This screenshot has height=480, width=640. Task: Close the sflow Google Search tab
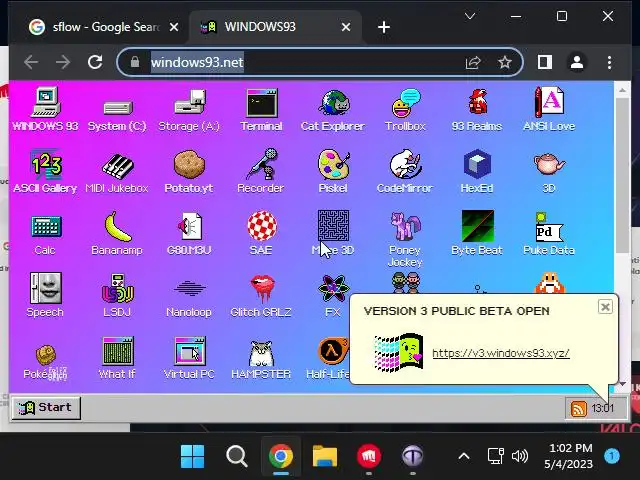pyautogui.click(x=173, y=27)
